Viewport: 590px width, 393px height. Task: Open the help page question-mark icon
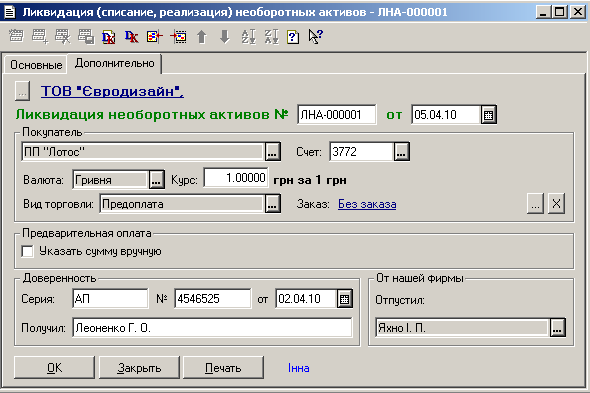[x=293, y=37]
